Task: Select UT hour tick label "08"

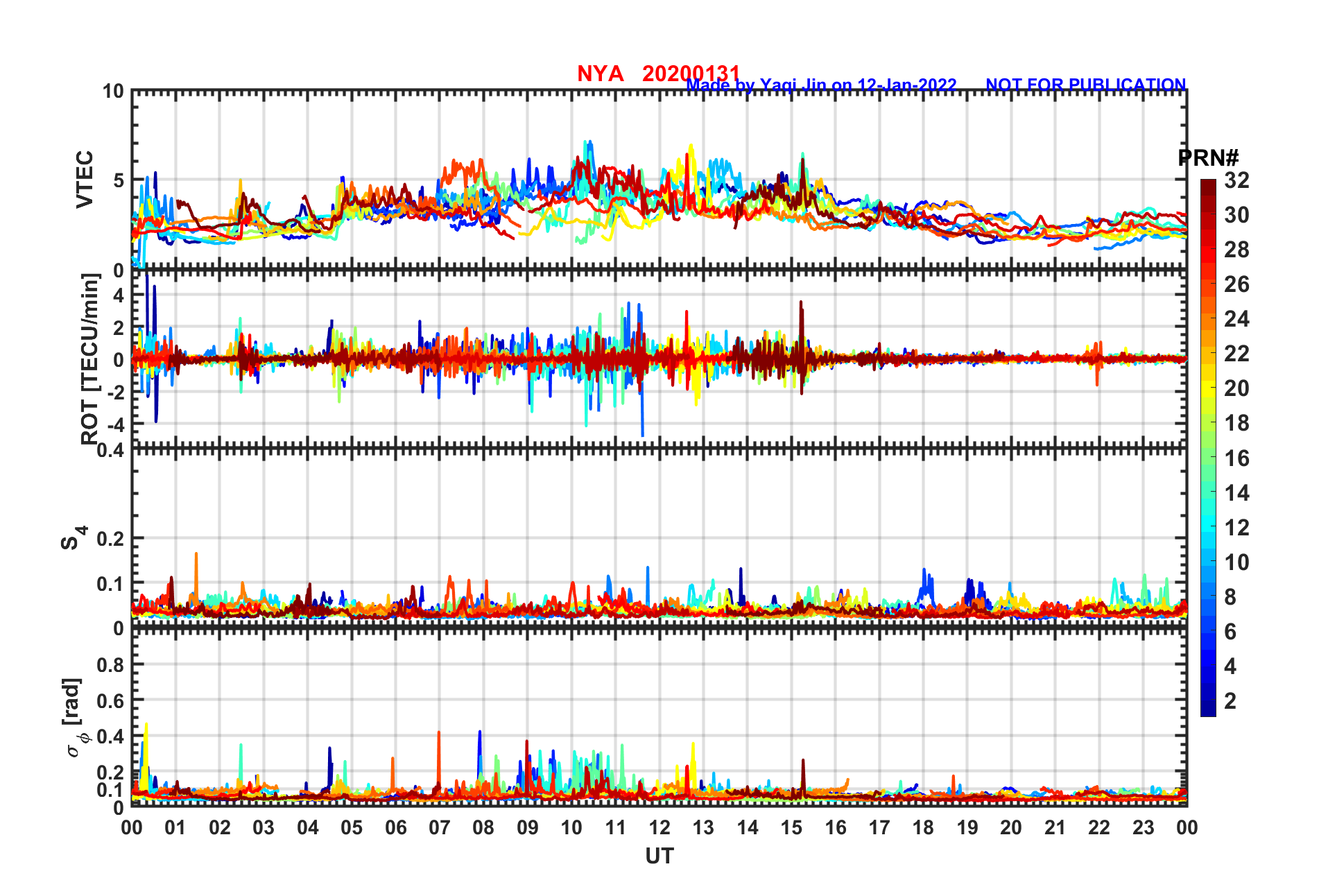Action: coord(483,828)
